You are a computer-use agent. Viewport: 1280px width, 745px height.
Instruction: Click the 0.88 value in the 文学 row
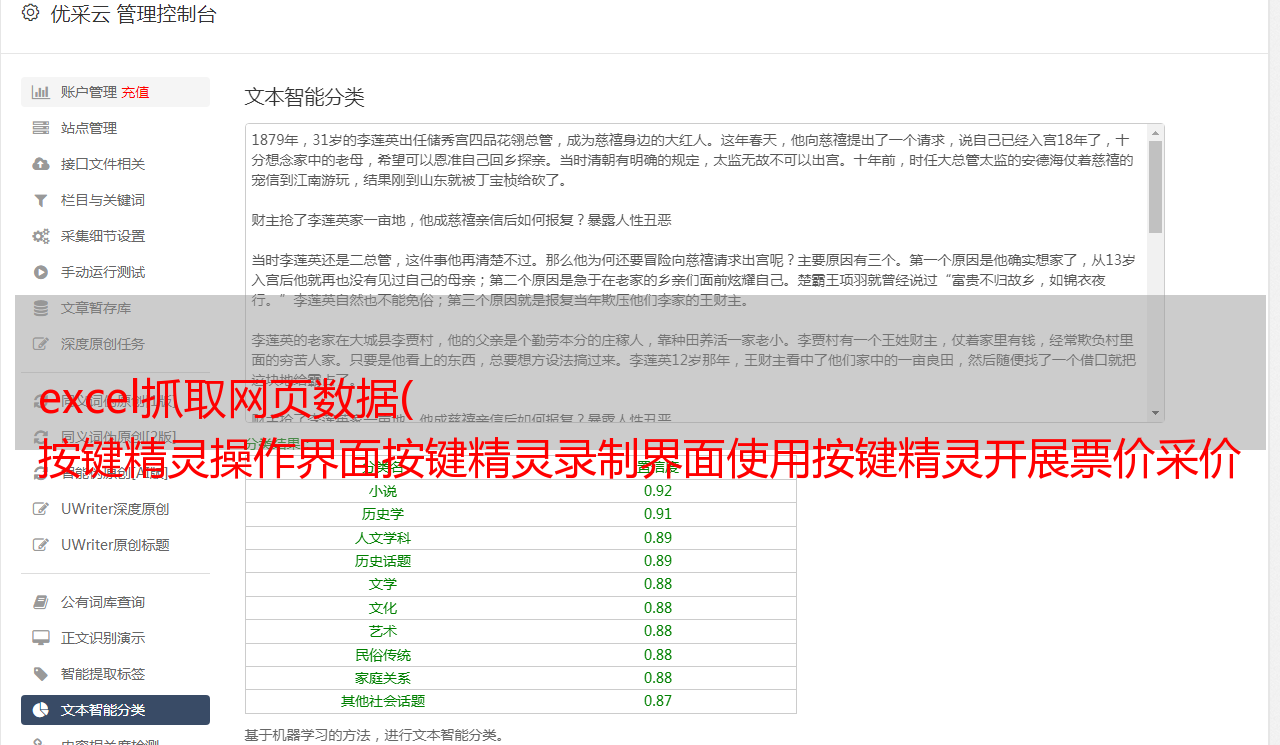(x=658, y=584)
